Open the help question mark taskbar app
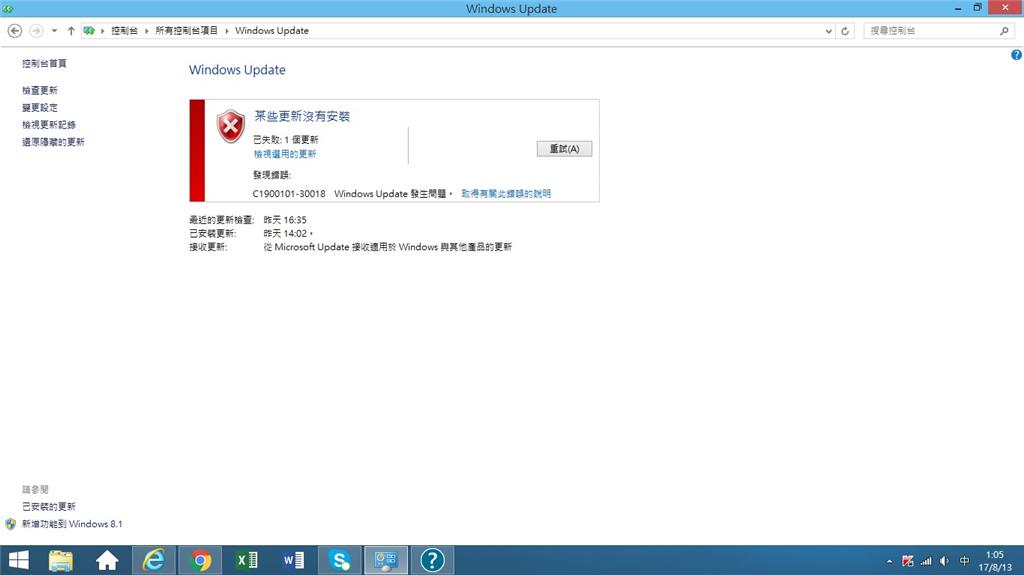The image size is (1024, 575). click(x=432, y=561)
